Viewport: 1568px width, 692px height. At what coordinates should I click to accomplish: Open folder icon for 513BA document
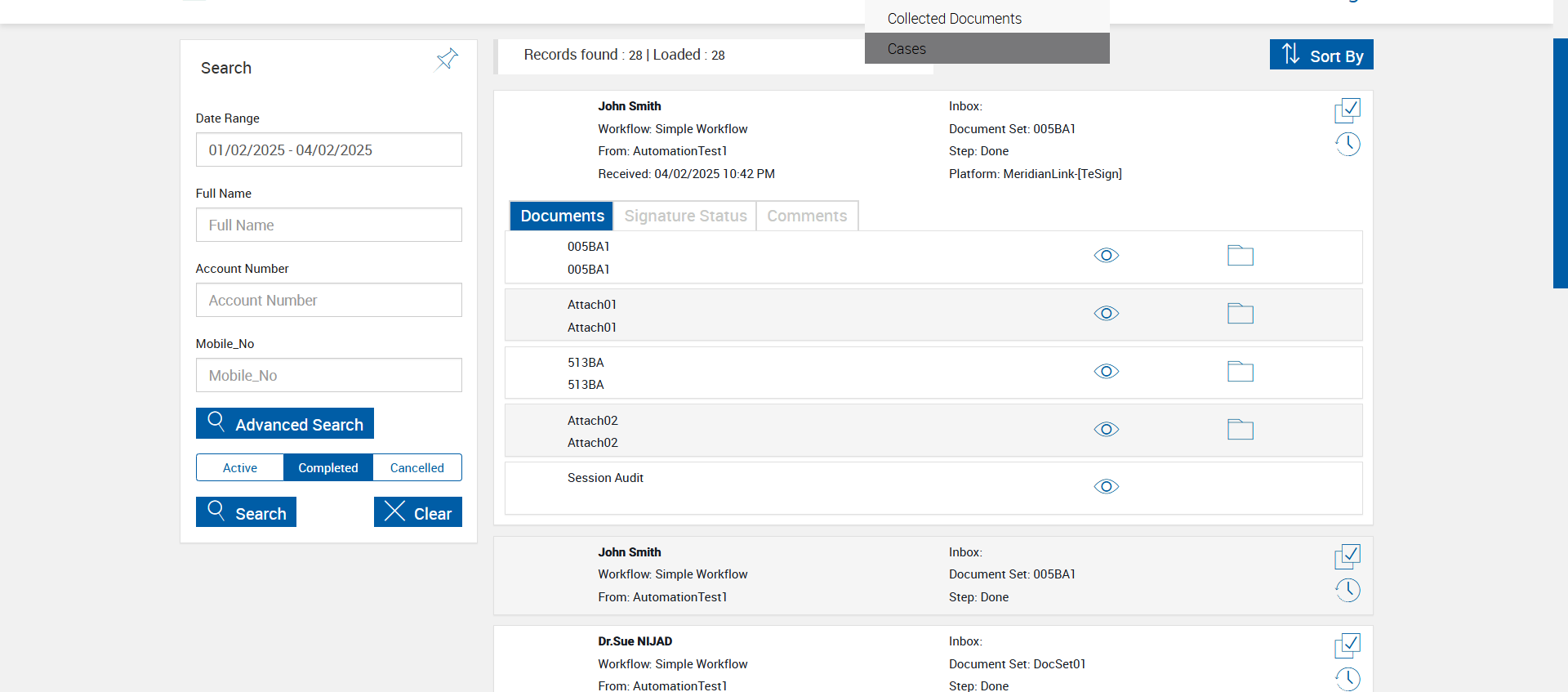[x=1240, y=372]
